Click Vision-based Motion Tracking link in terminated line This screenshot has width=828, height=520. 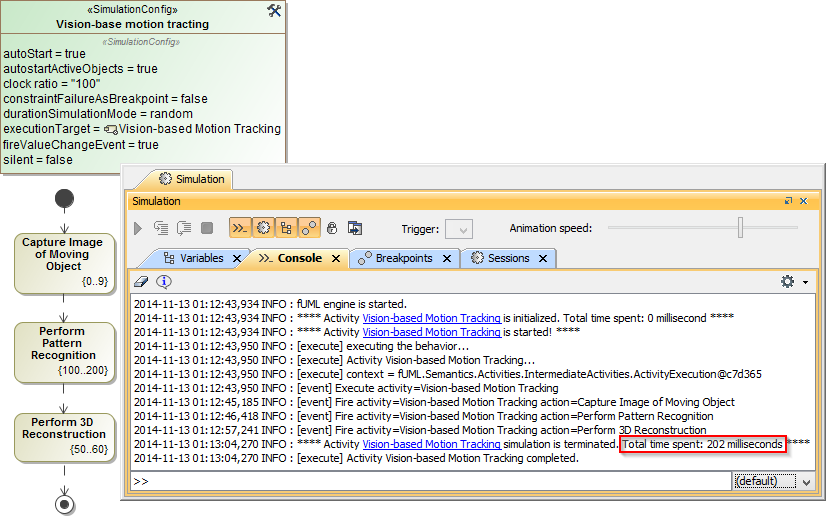[x=431, y=444]
